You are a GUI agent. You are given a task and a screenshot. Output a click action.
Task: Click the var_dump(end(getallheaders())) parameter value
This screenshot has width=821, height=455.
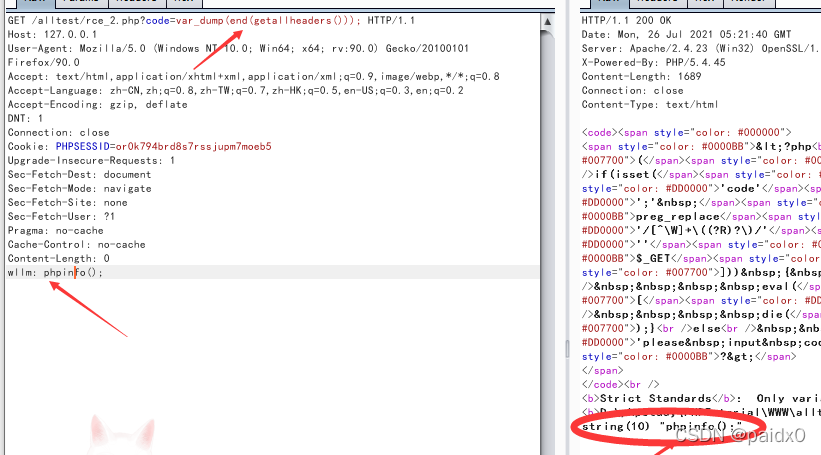pos(268,20)
